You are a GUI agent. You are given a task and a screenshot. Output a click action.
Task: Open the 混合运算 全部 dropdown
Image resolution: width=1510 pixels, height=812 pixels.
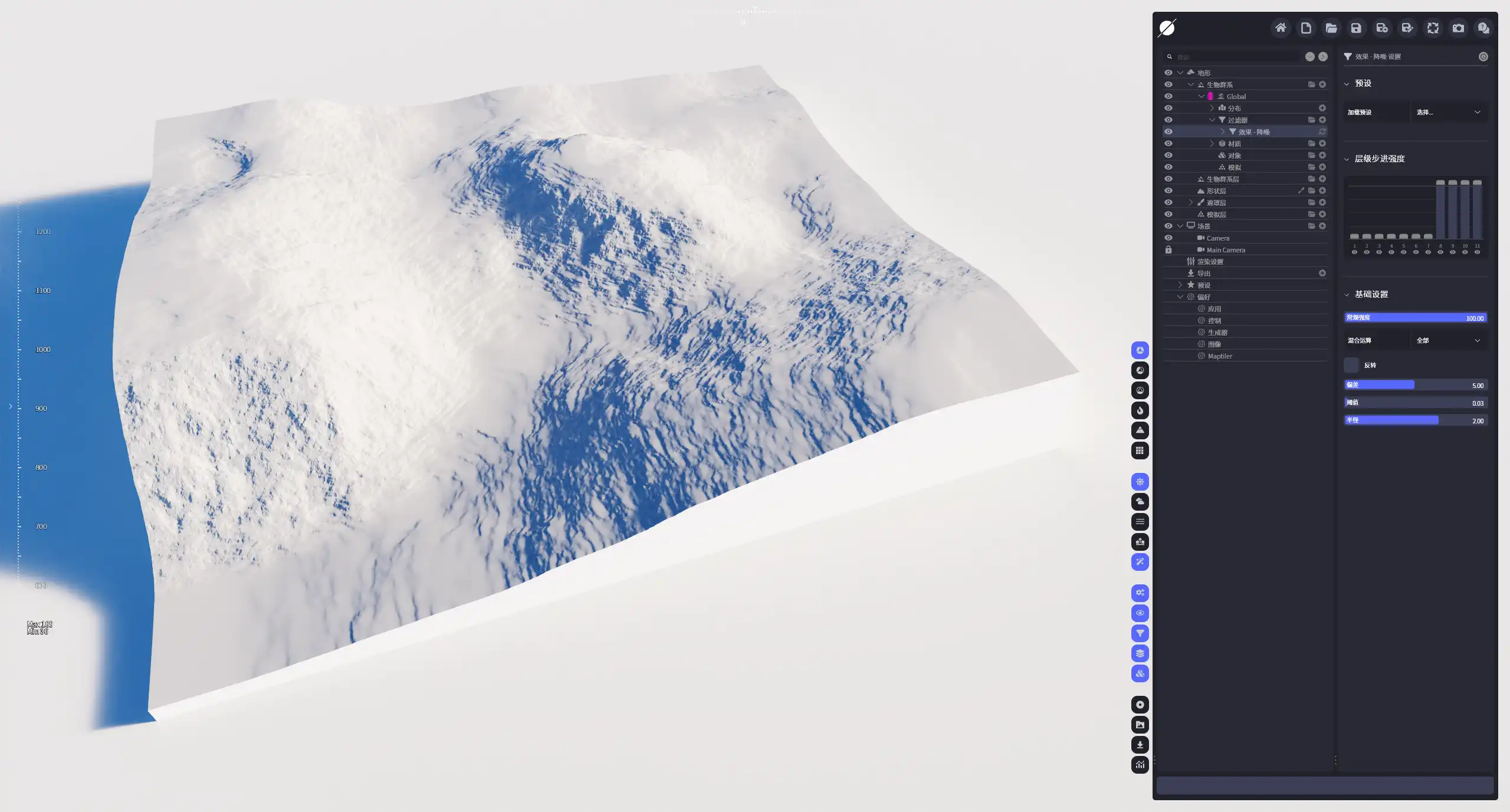1448,340
